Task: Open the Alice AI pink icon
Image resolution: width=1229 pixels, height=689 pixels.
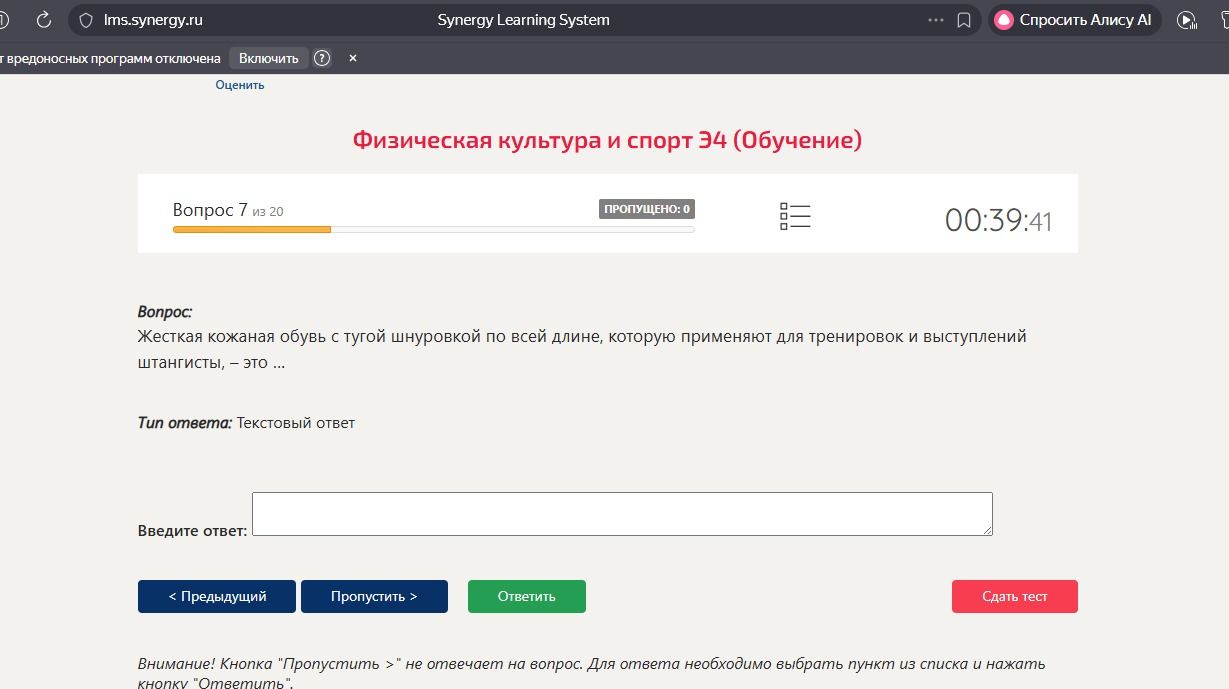Action: [x=1003, y=20]
